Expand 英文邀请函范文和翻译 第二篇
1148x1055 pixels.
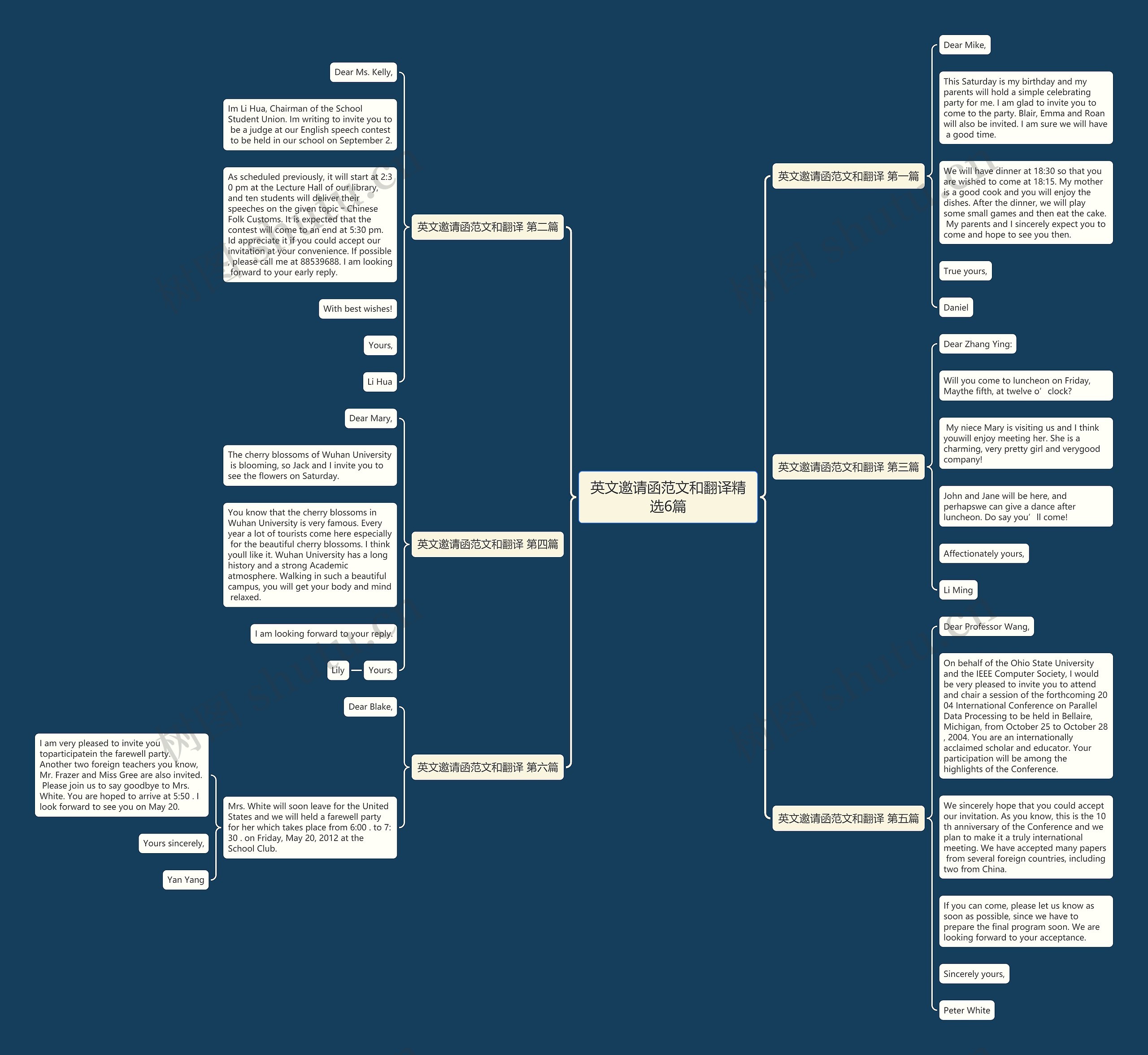pyautogui.click(x=490, y=226)
